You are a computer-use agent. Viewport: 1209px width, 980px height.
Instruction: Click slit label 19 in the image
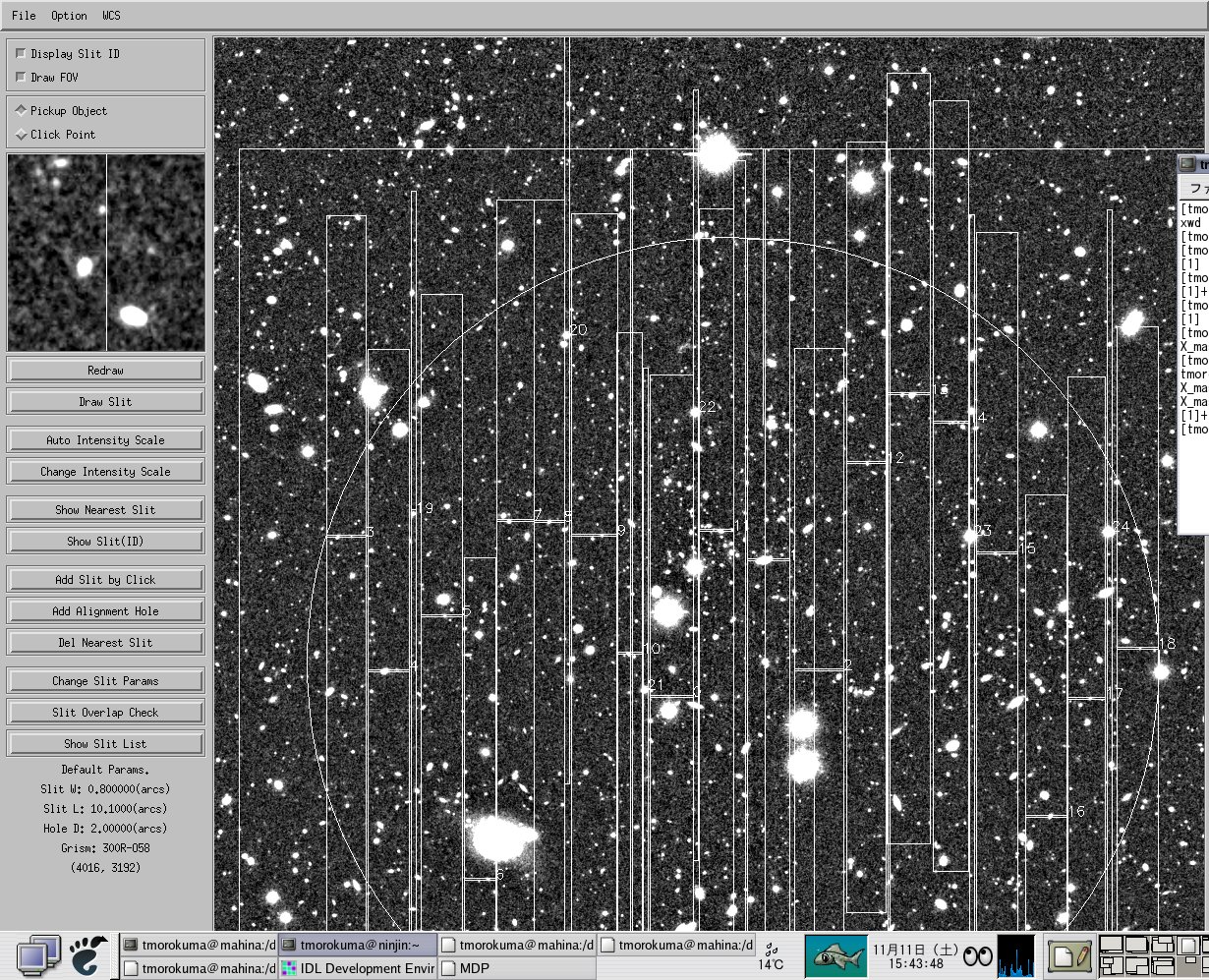[426, 508]
